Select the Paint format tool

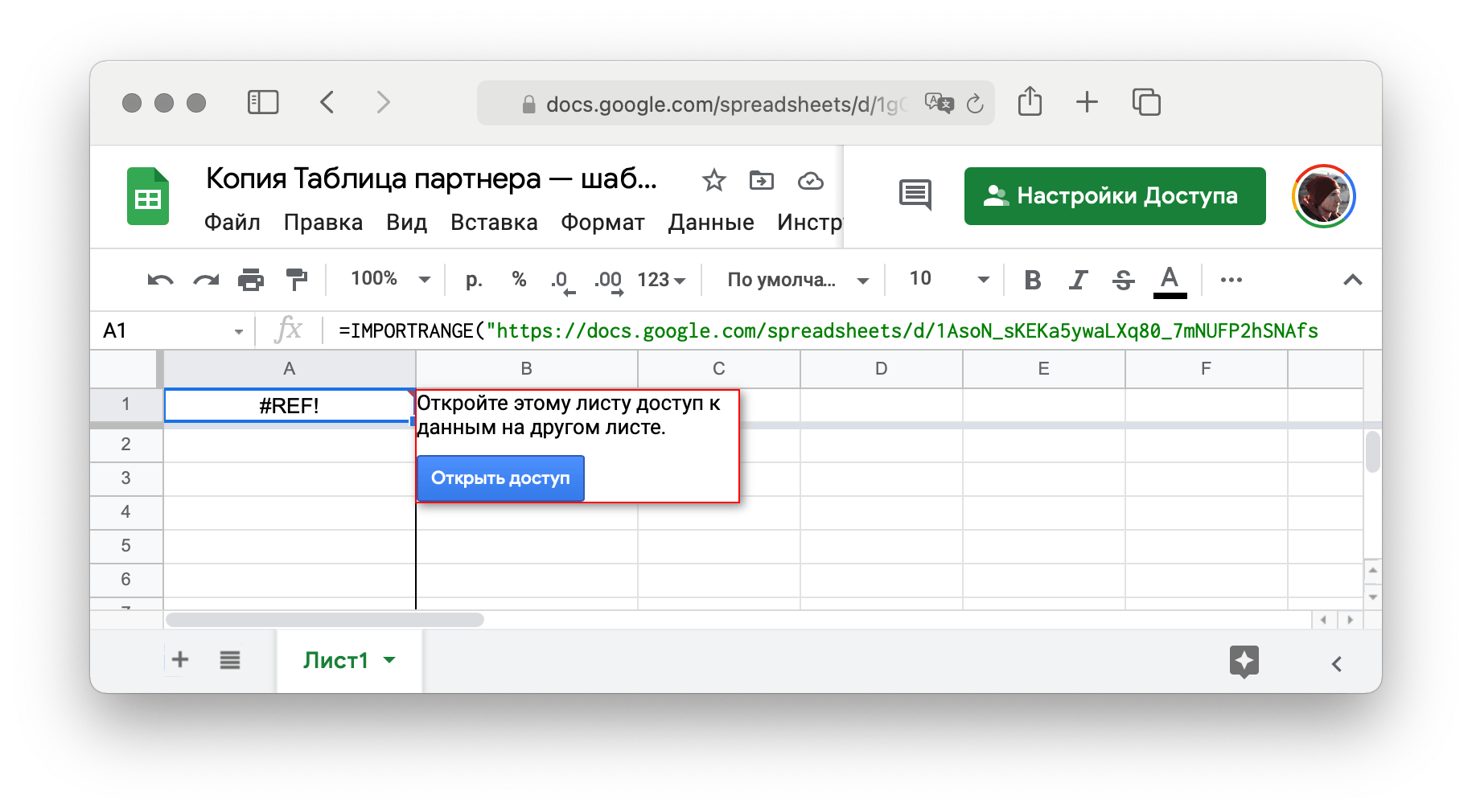tap(297, 279)
